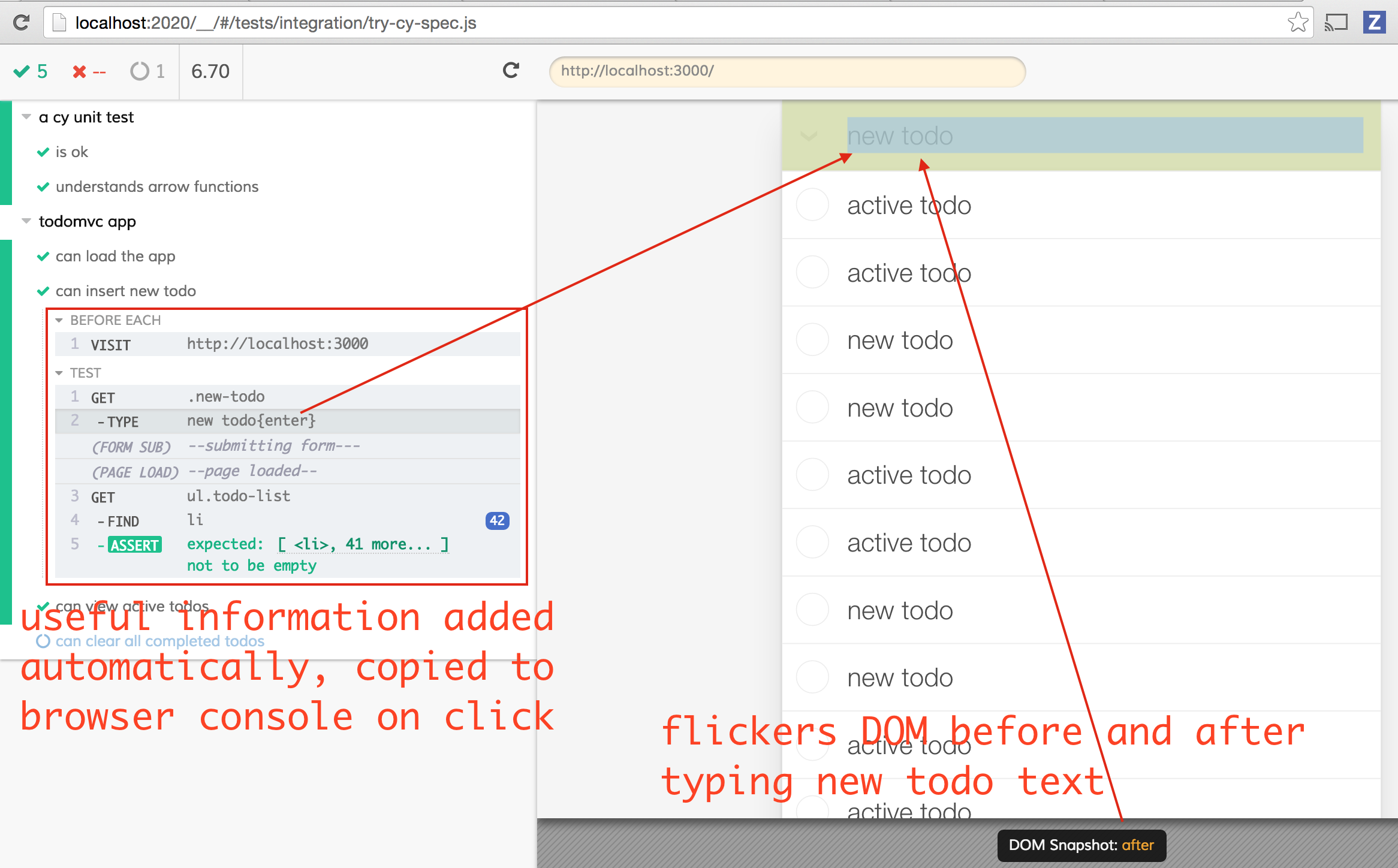Click the bookmark star icon
The height and width of the screenshot is (868, 1398).
(1297, 23)
